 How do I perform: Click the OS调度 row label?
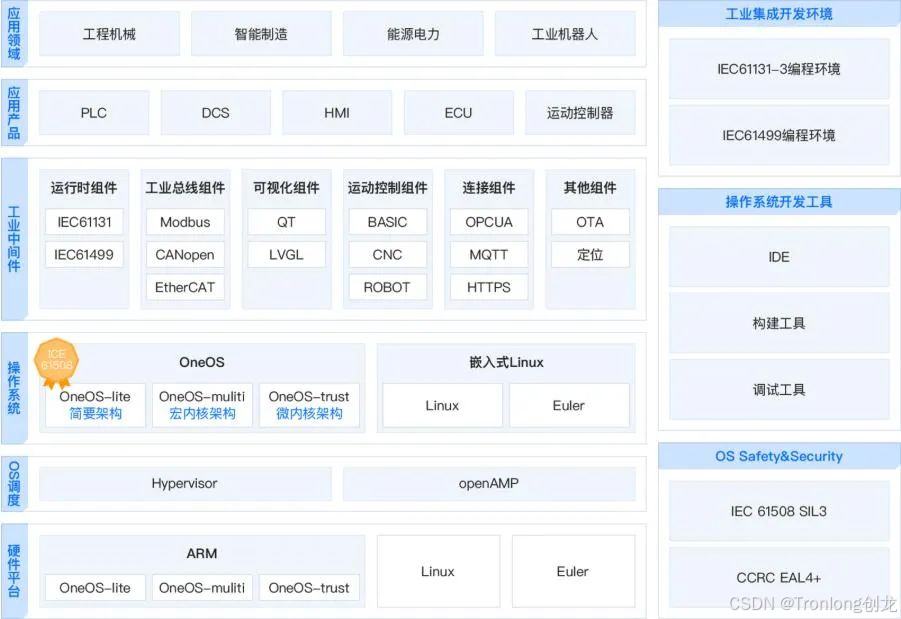pyautogui.click(x=14, y=484)
